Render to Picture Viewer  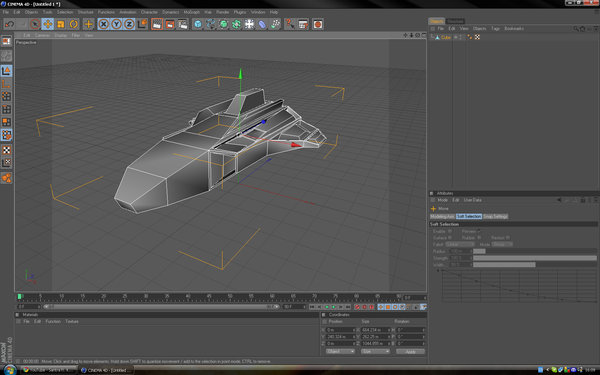click(x=170, y=24)
